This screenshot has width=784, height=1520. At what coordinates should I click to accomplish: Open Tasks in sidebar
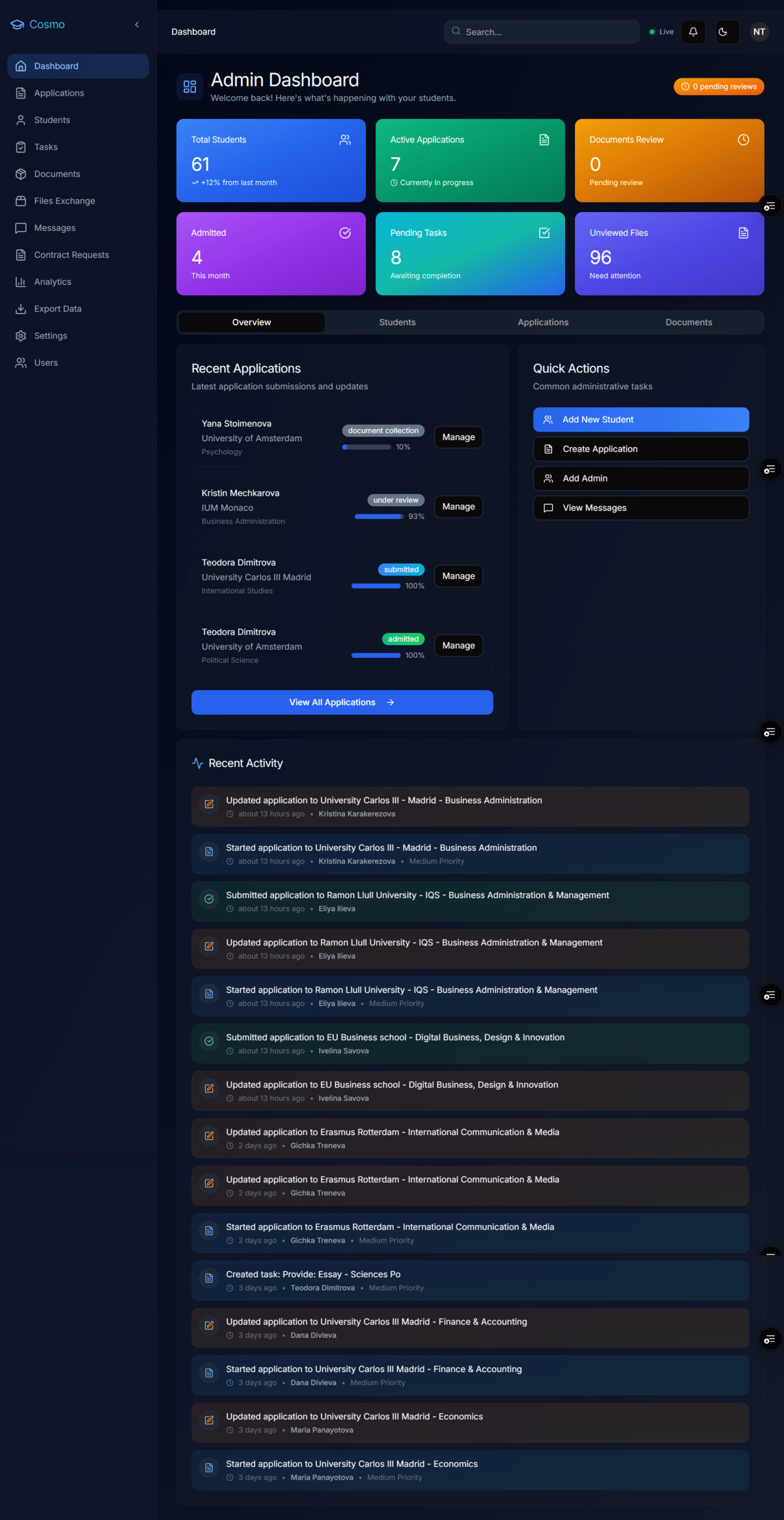pos(46,147)
